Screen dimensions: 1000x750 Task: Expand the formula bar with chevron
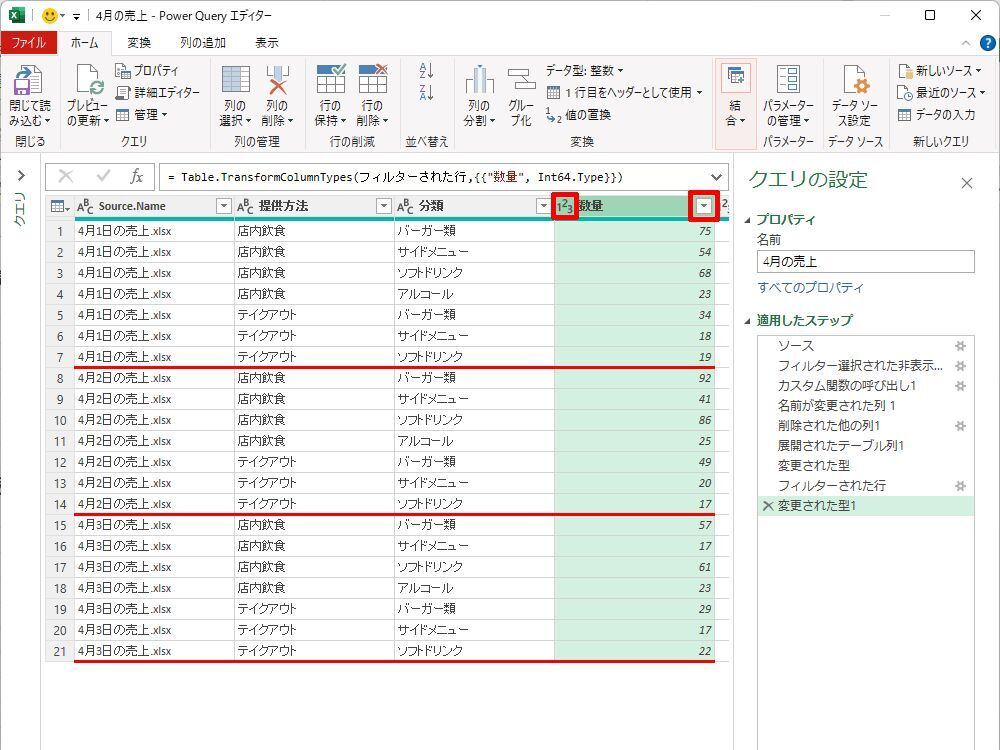point(716,177)
